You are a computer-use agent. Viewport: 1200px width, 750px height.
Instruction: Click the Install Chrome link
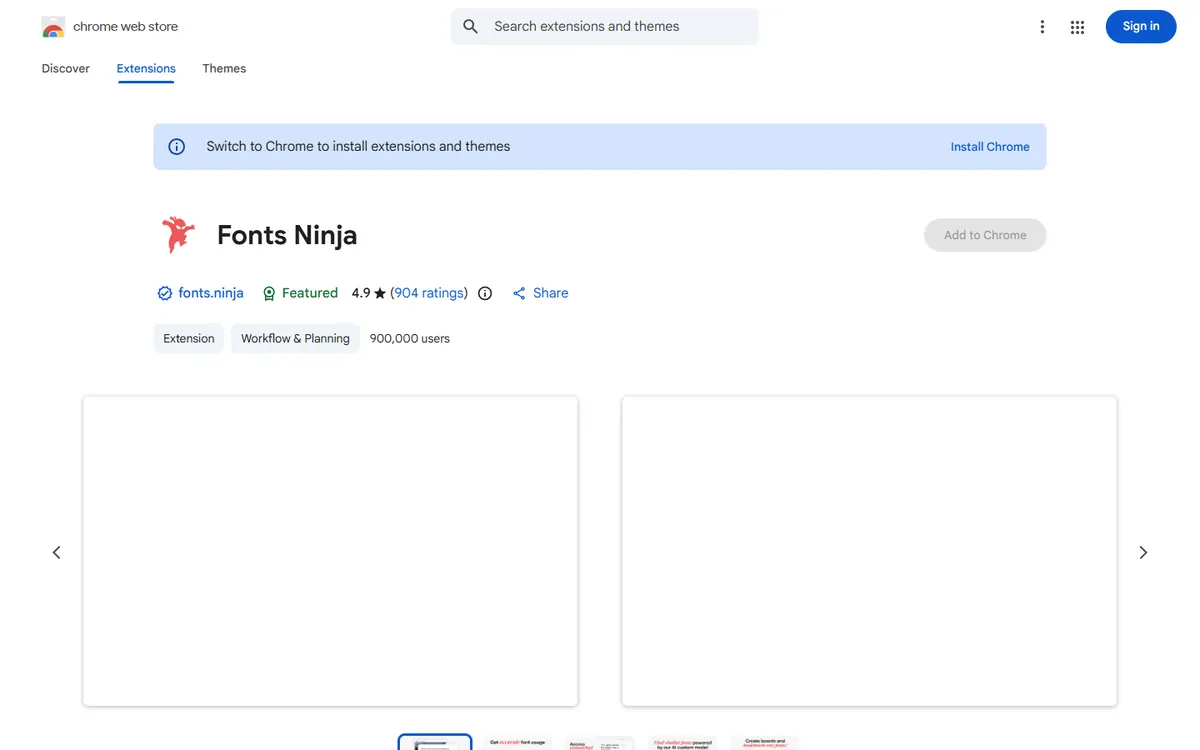pyautogui.click(x=990, y=147)
